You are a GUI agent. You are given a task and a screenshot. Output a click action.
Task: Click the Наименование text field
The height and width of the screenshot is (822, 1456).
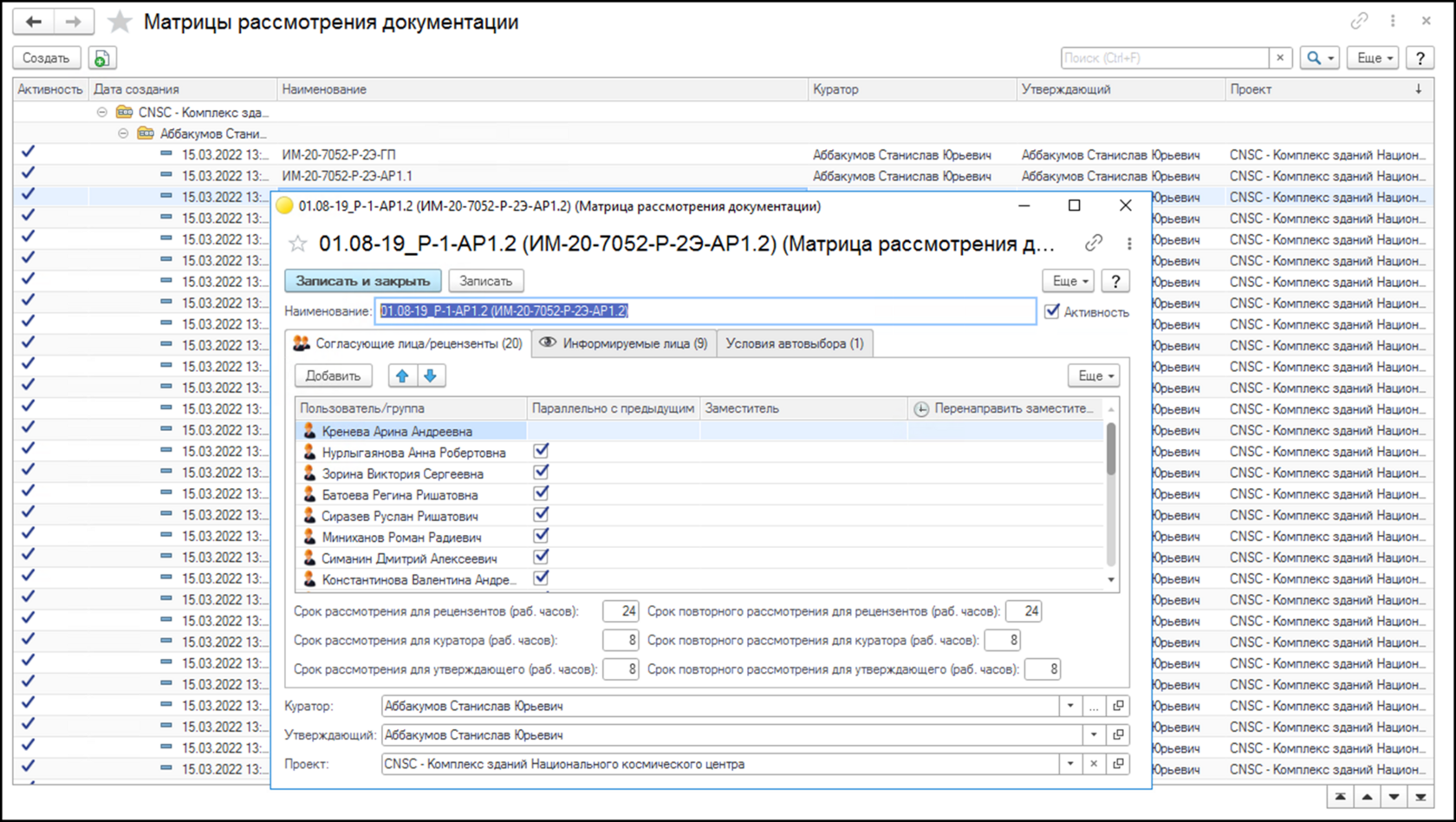pyautogui.click(x=705, y=311)
